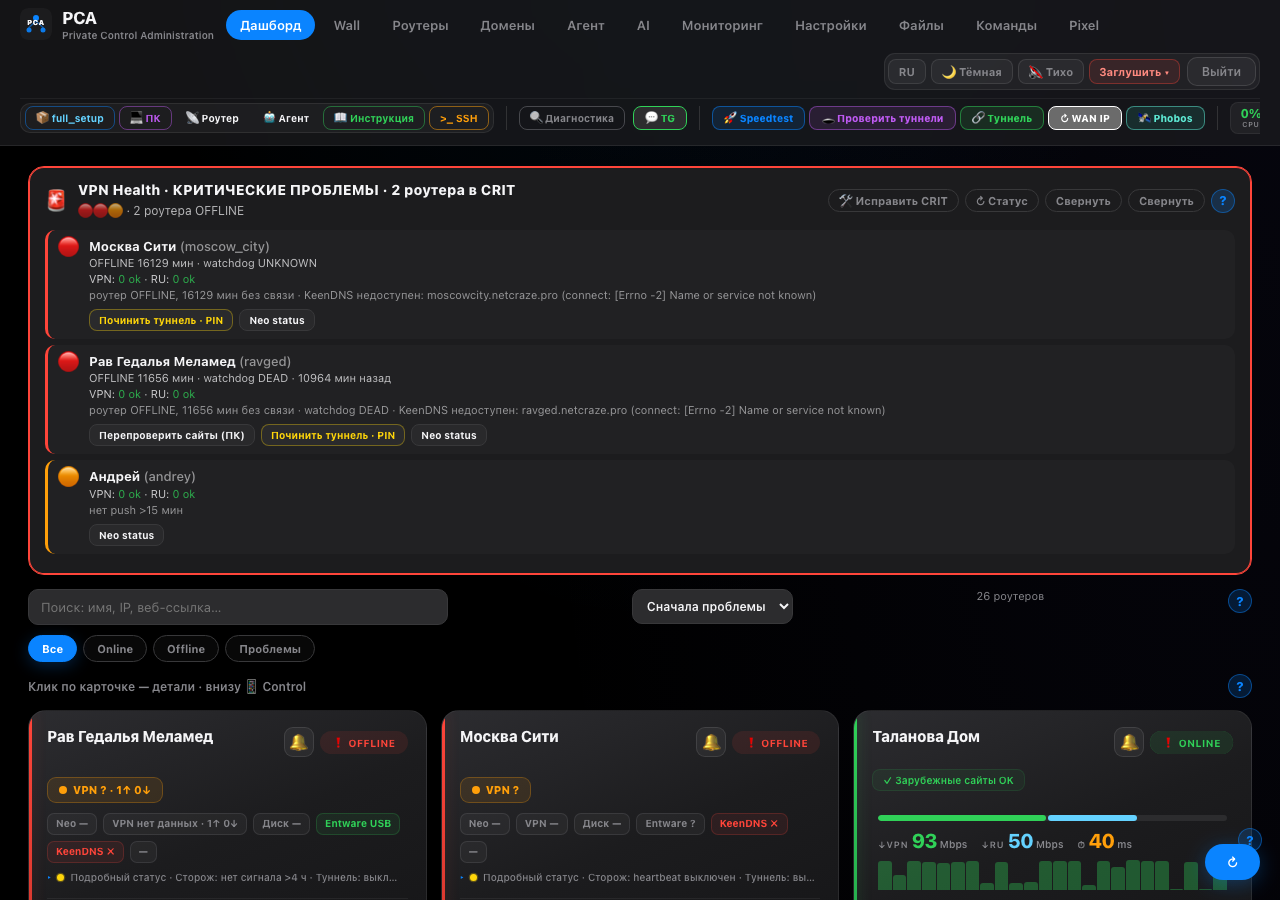1280x900 pixels.
Task: Open the Дашборд tab
Action: coord(270,25)
